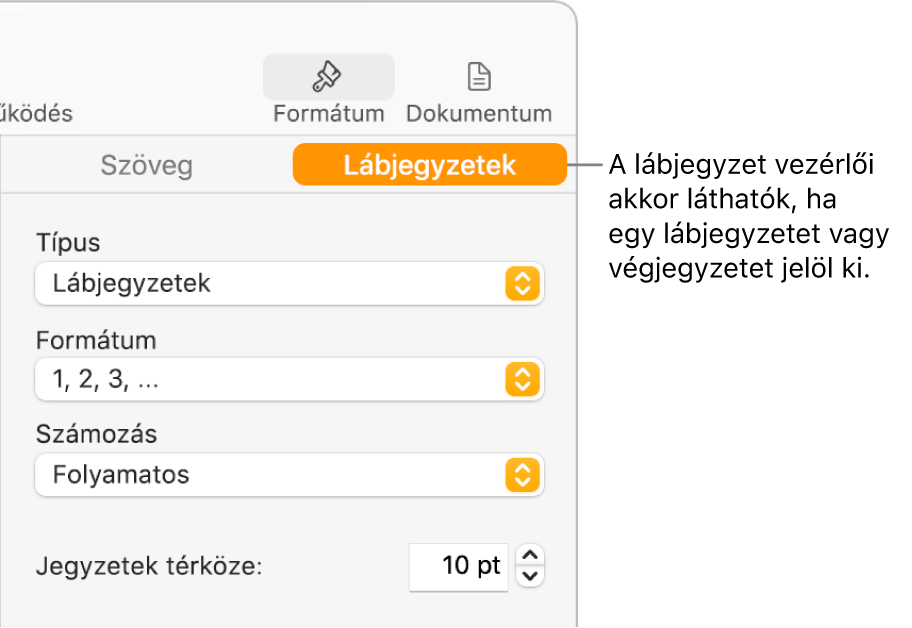912x628 pixels.
Task: Open the Számozás dropdown showing Folyamatos
Action: click(270, 475)
